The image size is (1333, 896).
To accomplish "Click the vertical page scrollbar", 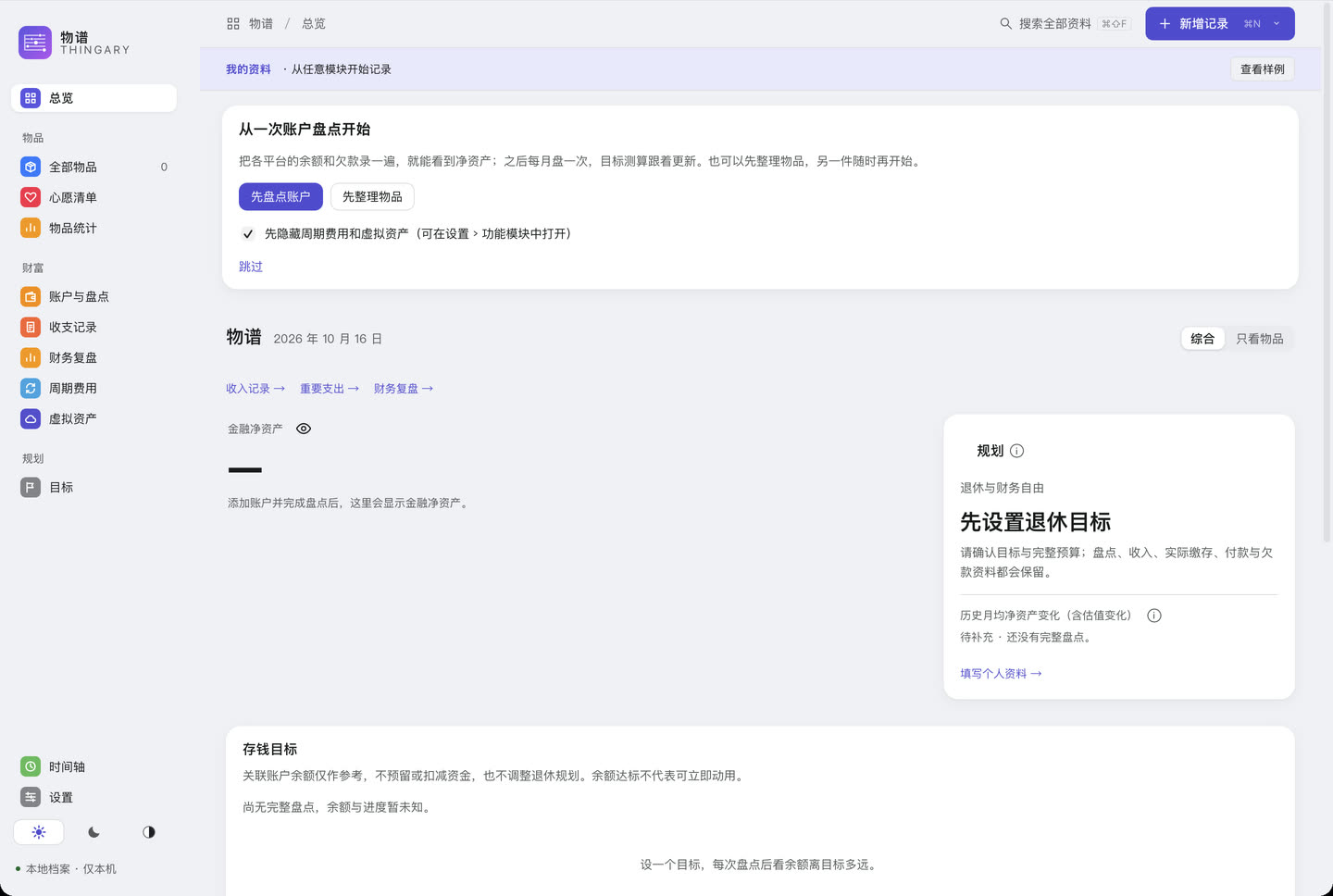I will pyautogui.click(x=1327, y=274).
